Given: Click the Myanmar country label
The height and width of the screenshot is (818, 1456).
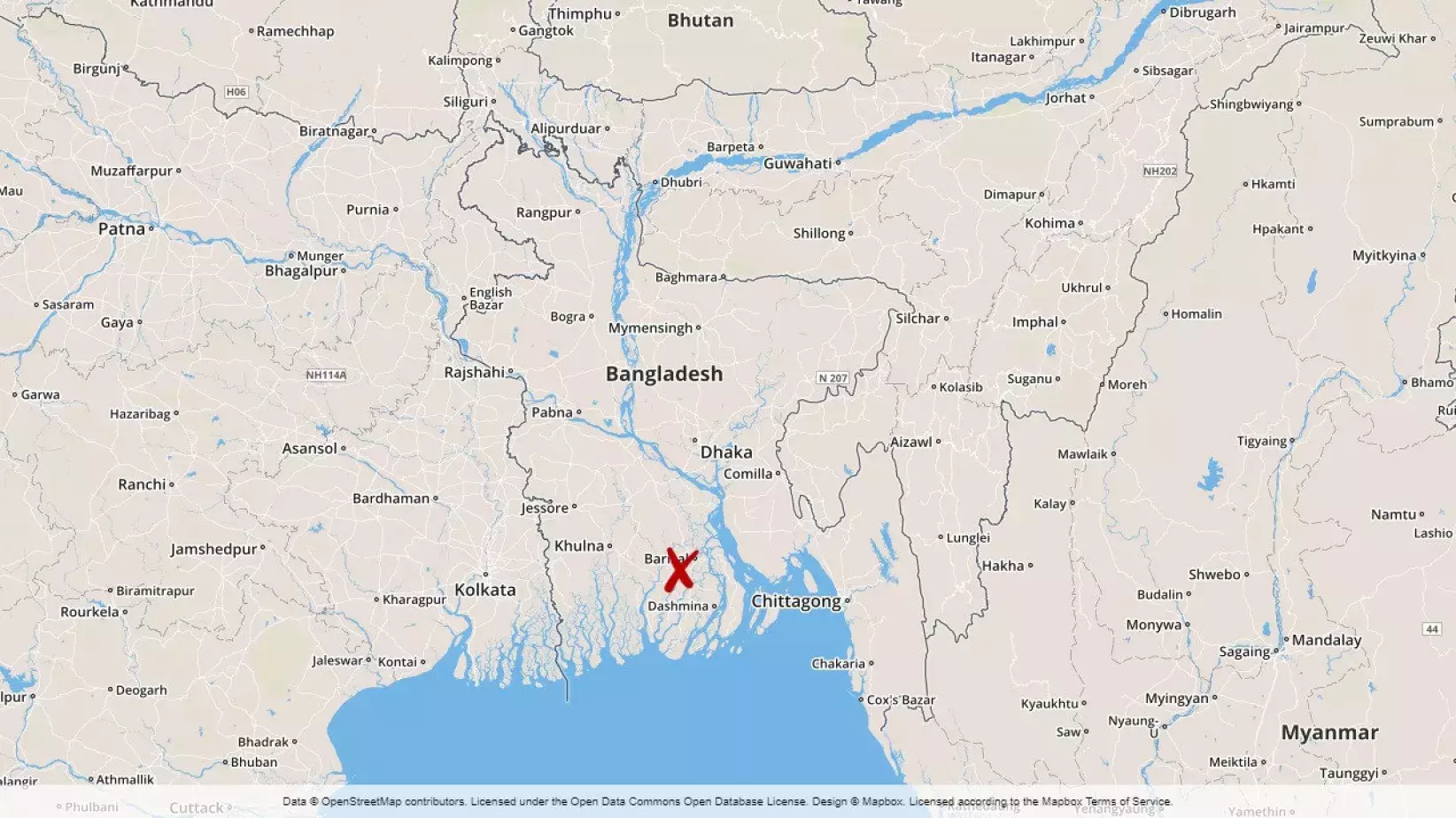Looking at the screenshot, I should point(1329,733).
